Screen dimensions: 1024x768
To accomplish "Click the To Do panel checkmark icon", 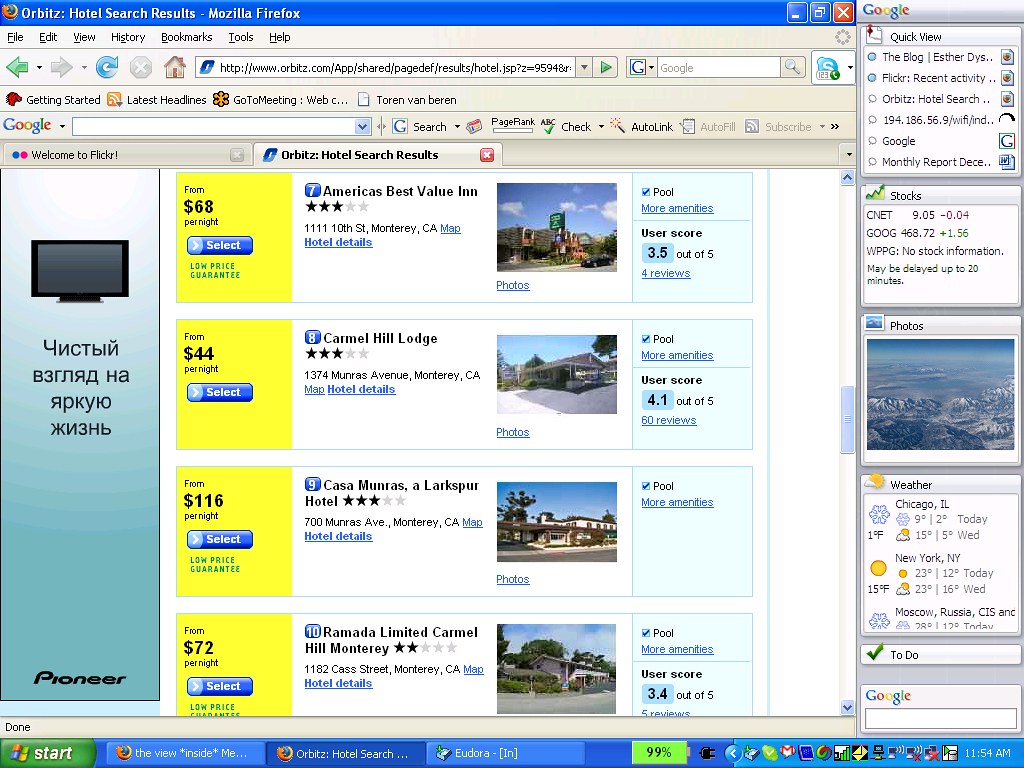I will tap(874, 653).
